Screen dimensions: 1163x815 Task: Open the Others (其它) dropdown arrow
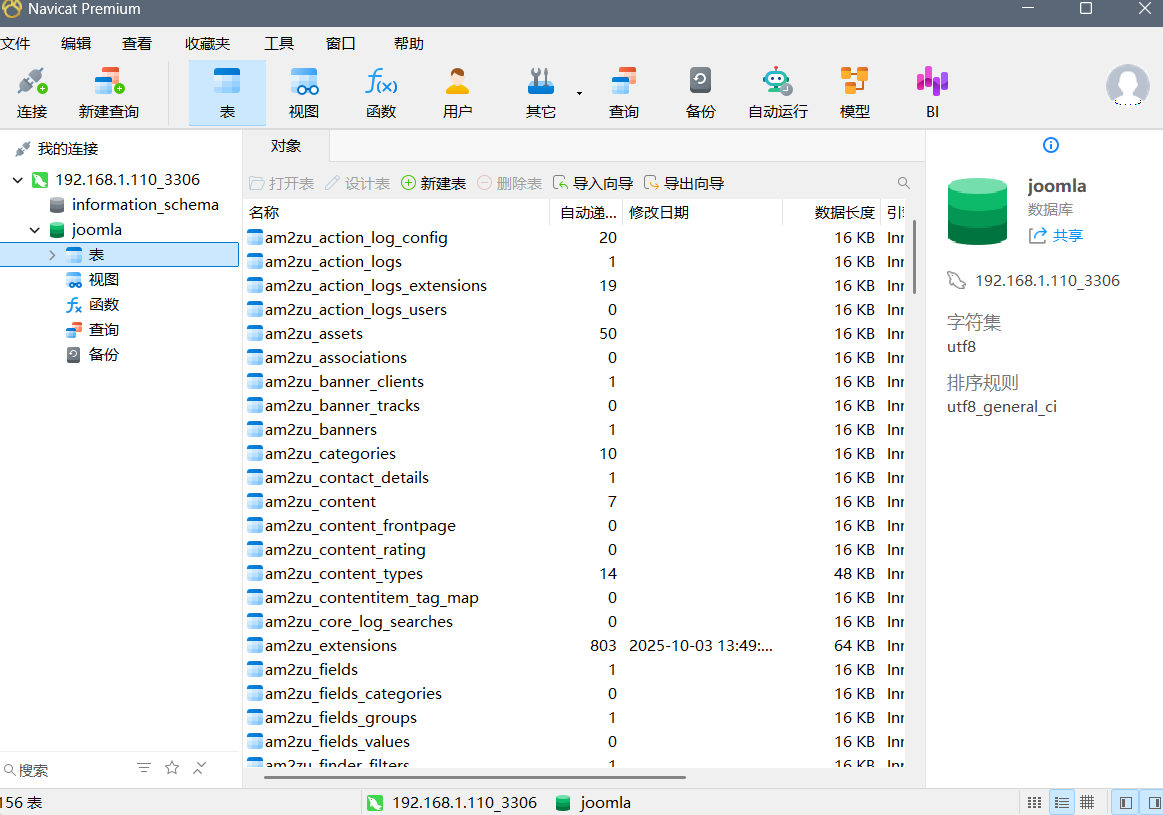pos(579,94)
